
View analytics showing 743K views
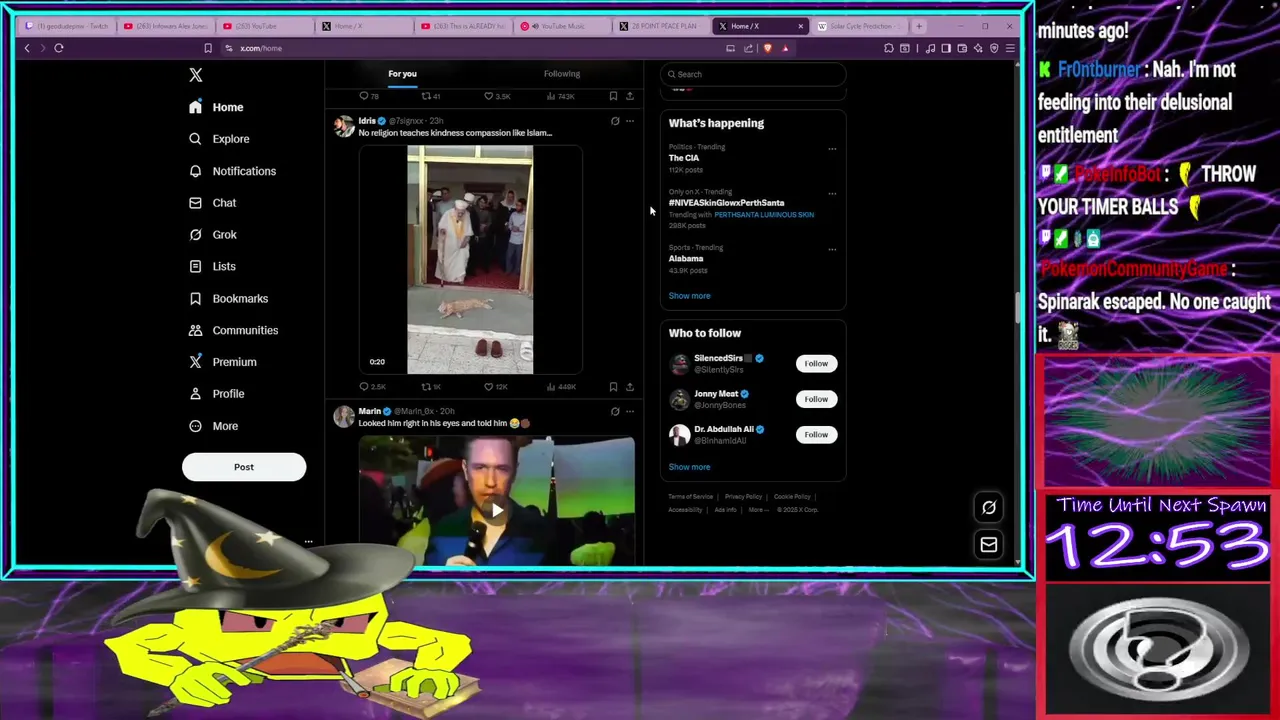560,96
